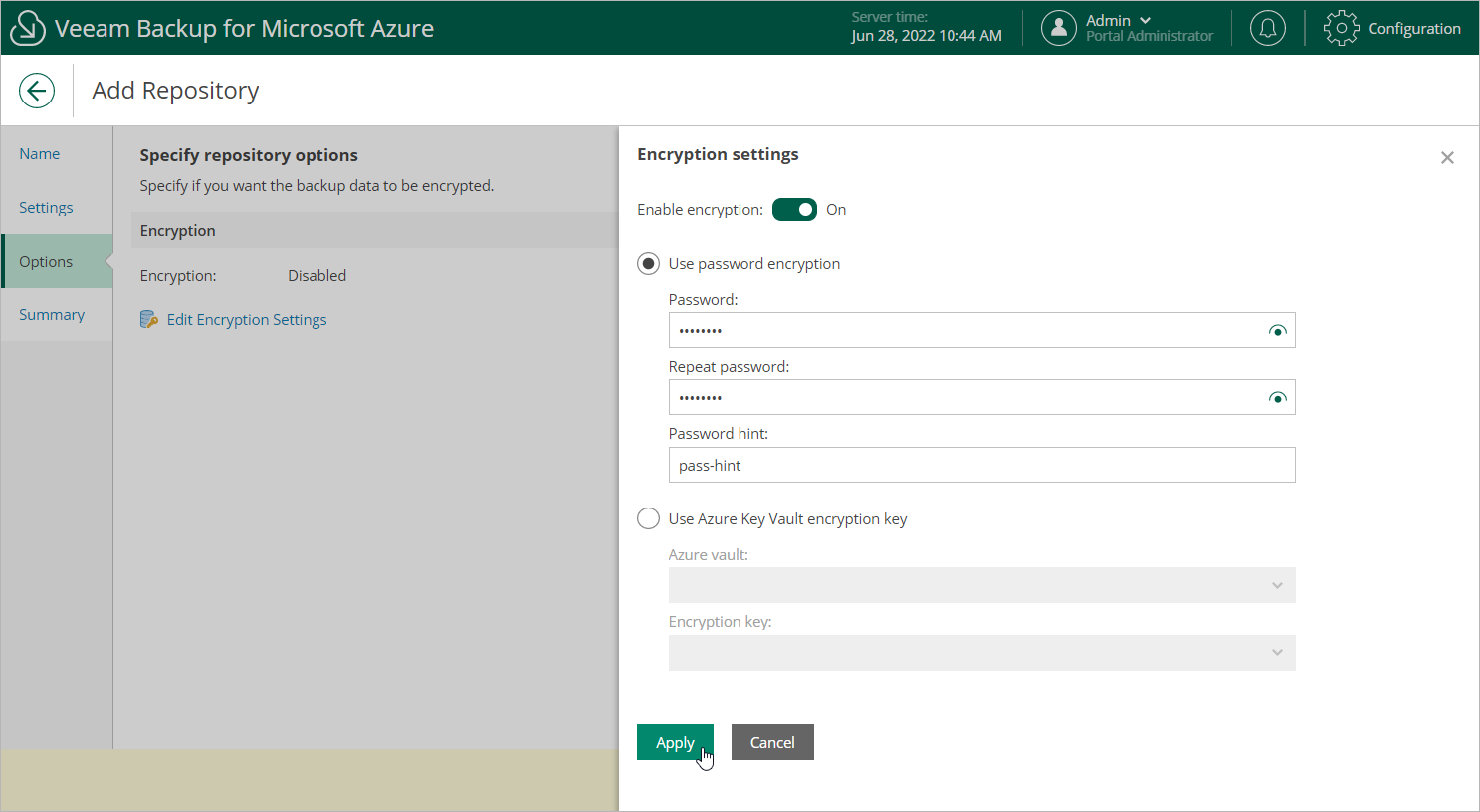Click the Specify repository options heading
This screenshot has width=1480, height=812.
coord(249,155)
